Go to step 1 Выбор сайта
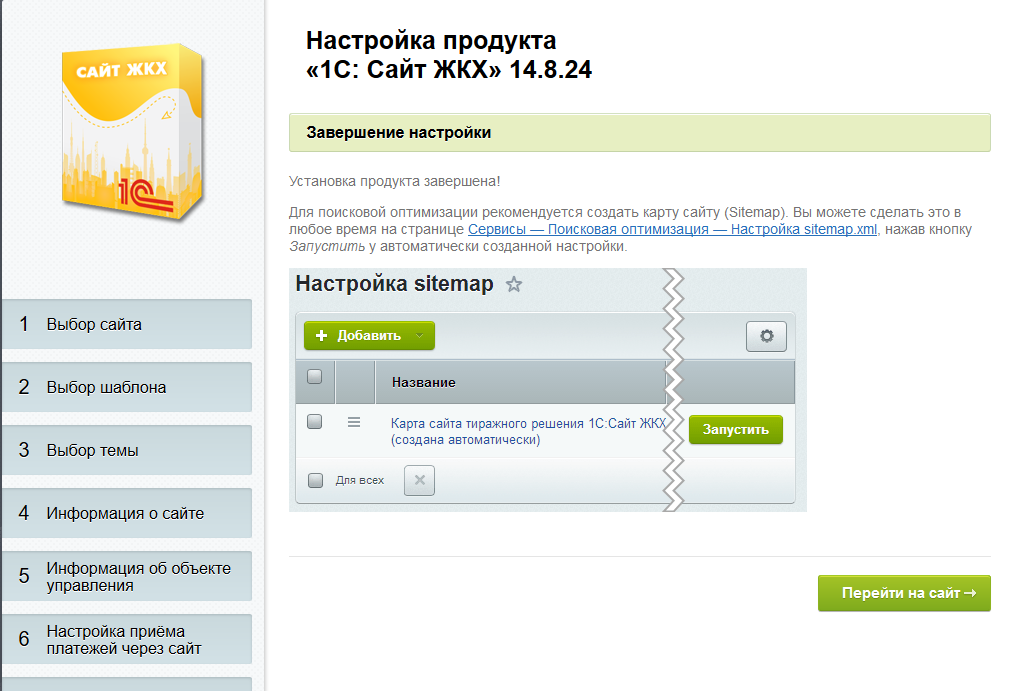Image resolution: width=1016 pixels, height=691 pixels. click(127, 324)
